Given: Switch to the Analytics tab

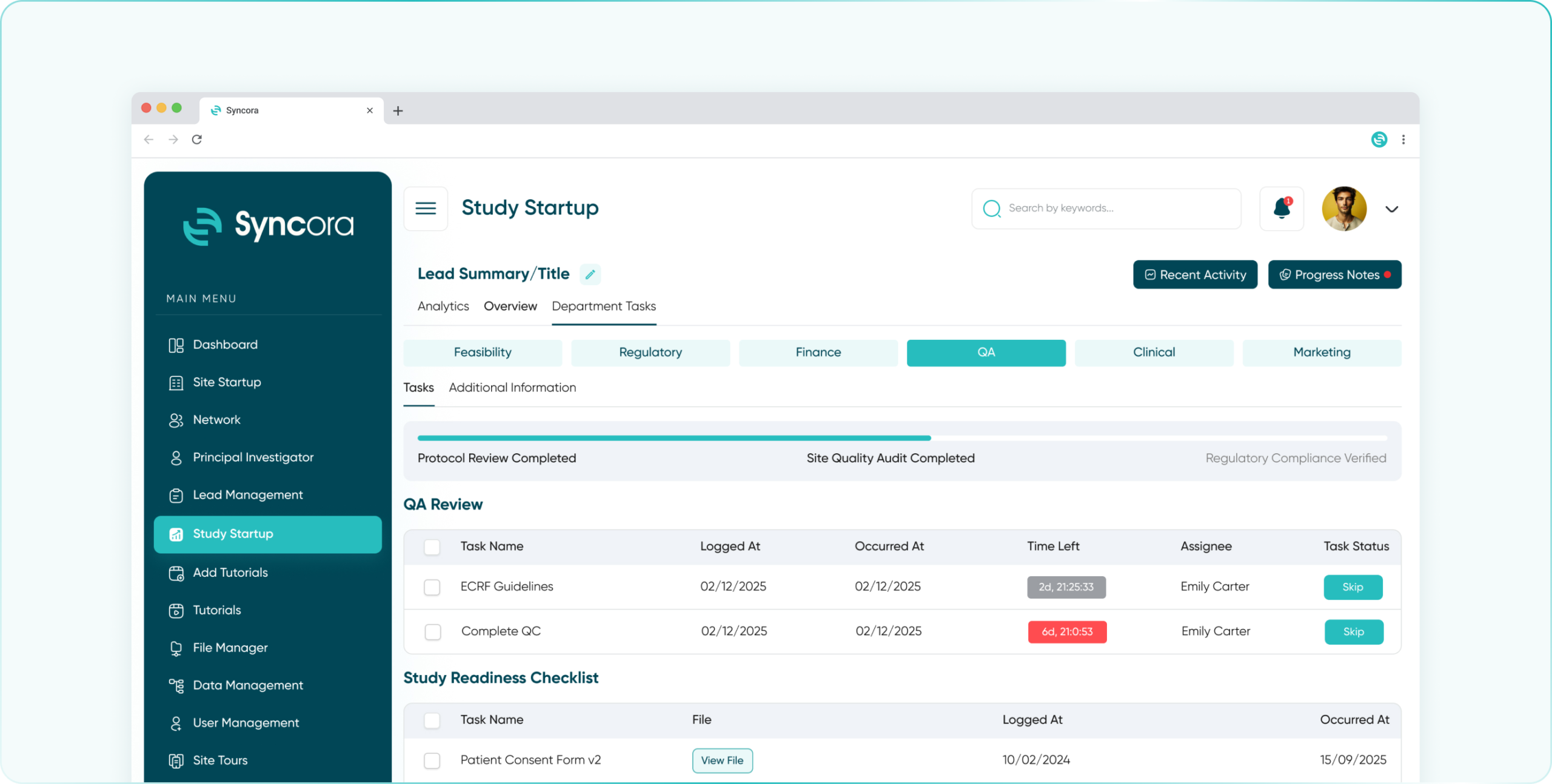Looking at the screenshot, I should tap(443, 306).
